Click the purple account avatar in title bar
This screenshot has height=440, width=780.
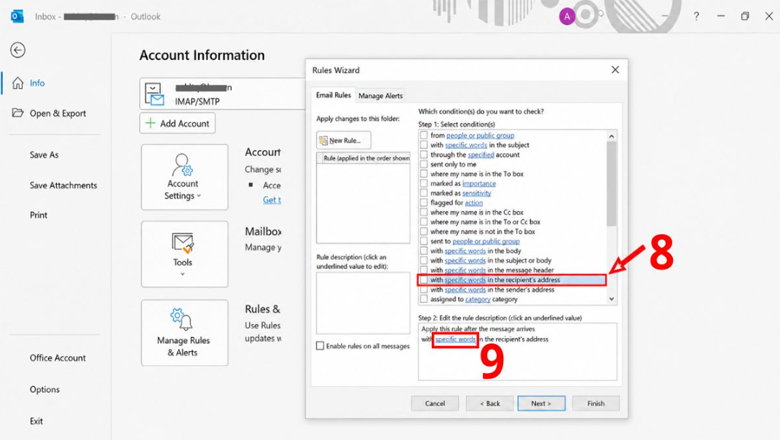click(567, 16)
